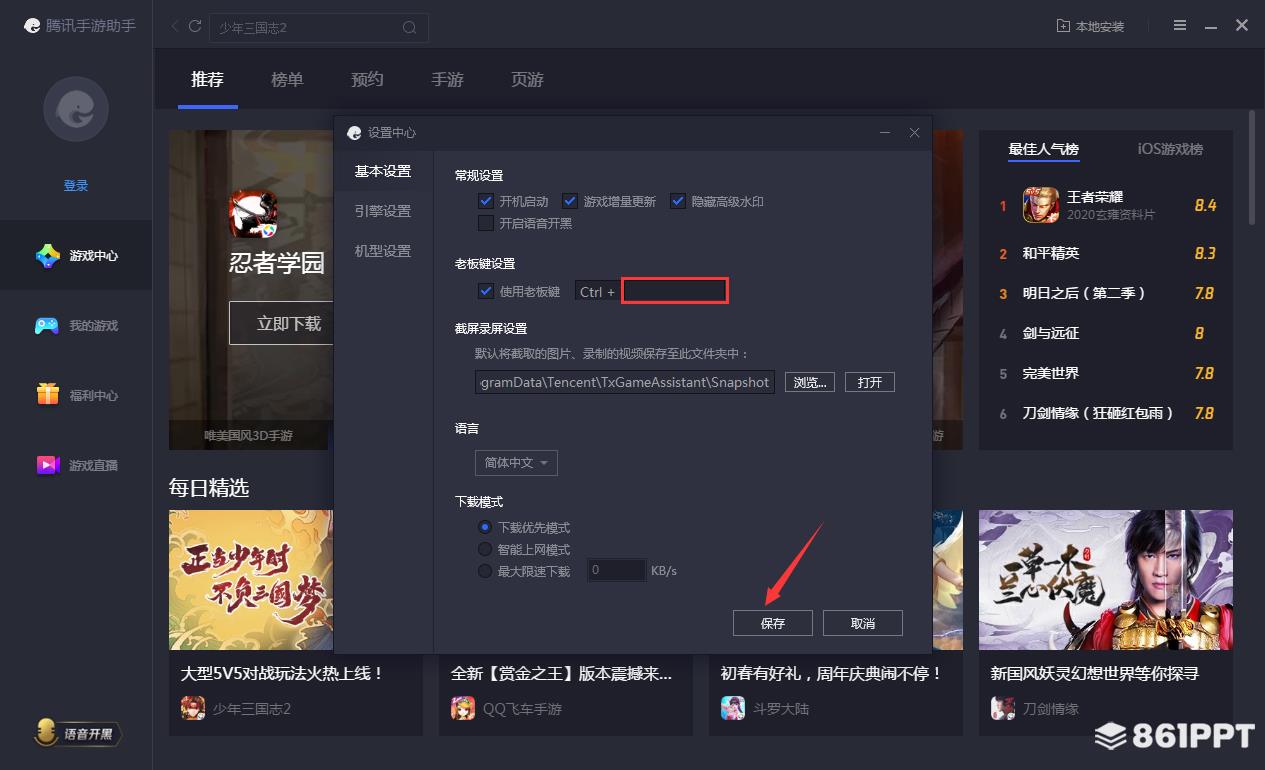Open 新国风妖灵幻想世界等你探寻 card title
This screenshot has height=770, width=1265.
(1094, 674)
